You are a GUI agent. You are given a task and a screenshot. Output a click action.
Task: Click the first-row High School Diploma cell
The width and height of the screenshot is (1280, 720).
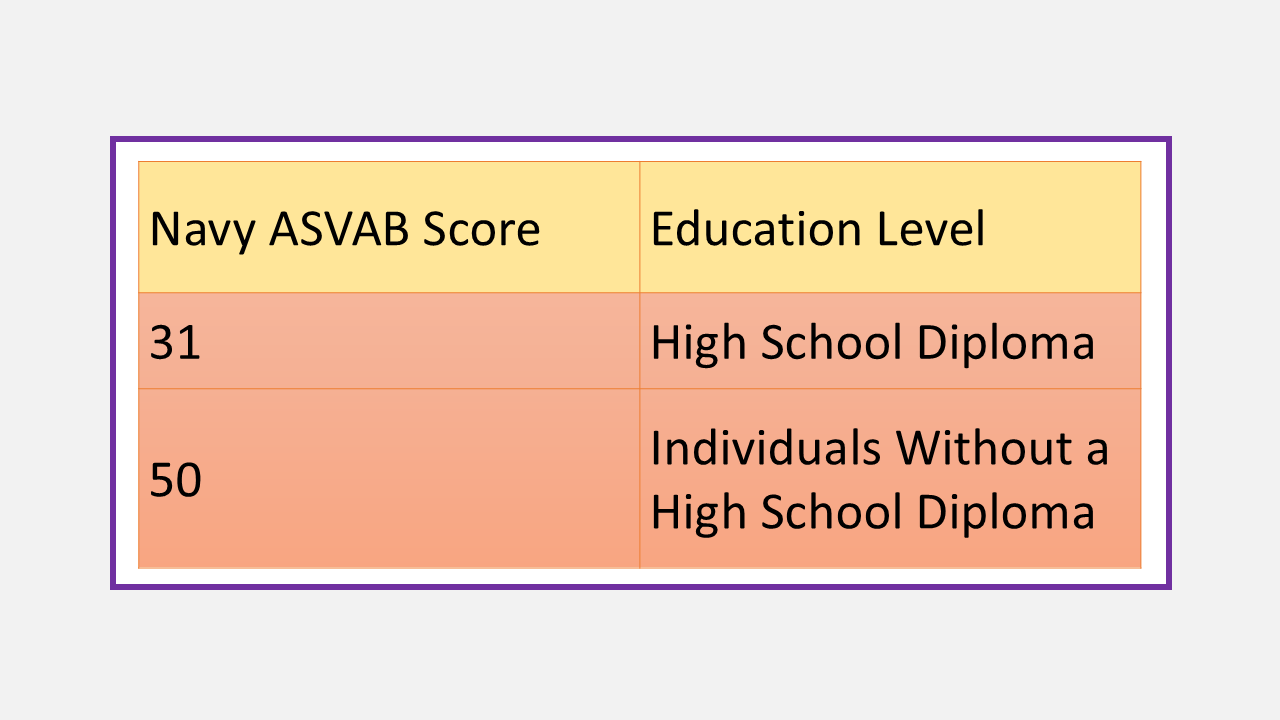pyautogui.click(x=889, y=342)
